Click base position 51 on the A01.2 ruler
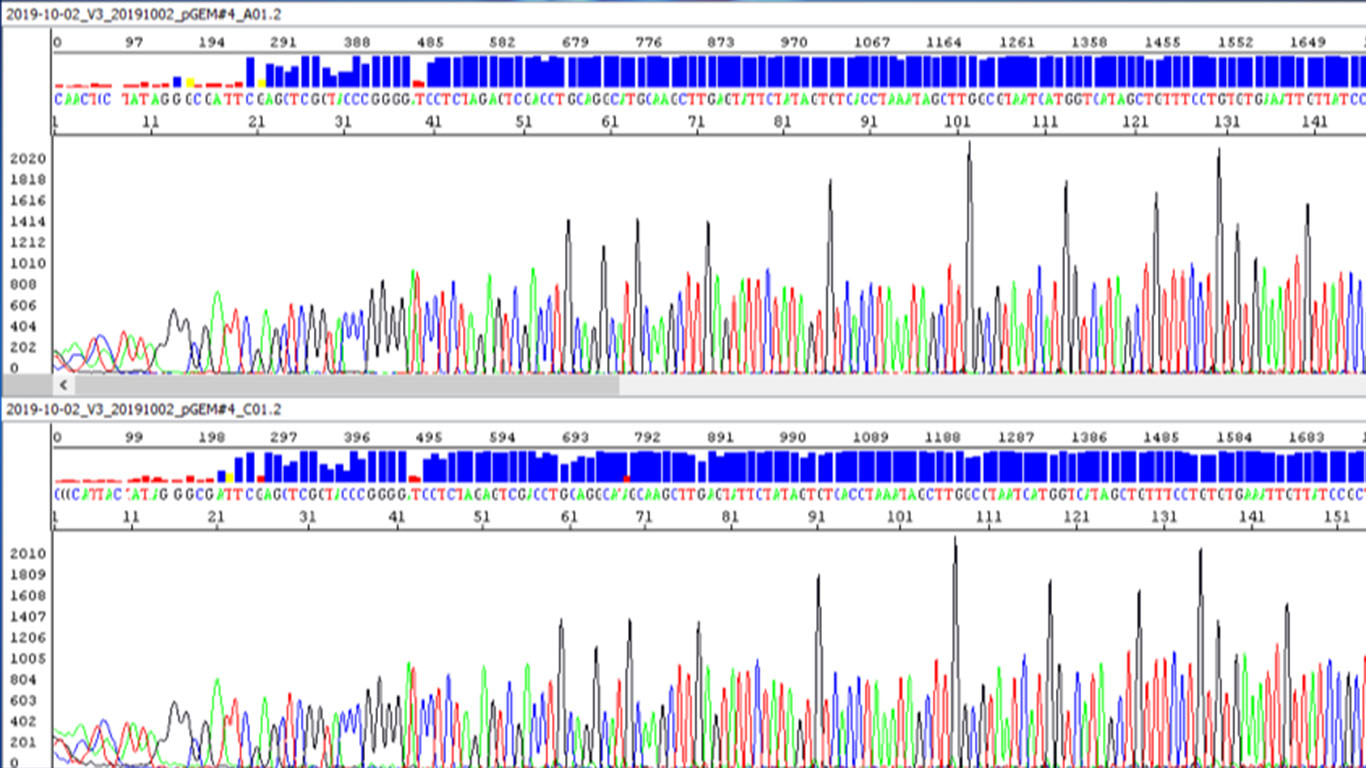This screenshot has height=768, width=1366. coord(524,122)
